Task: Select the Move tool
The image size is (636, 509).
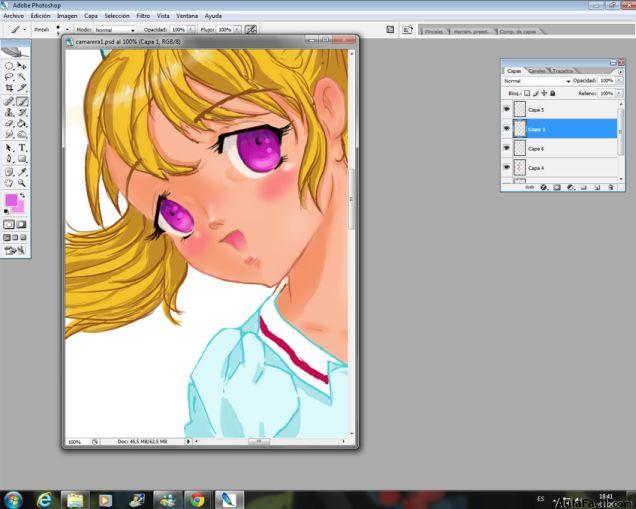Action: pyautogui.click(x=22, y=66)
